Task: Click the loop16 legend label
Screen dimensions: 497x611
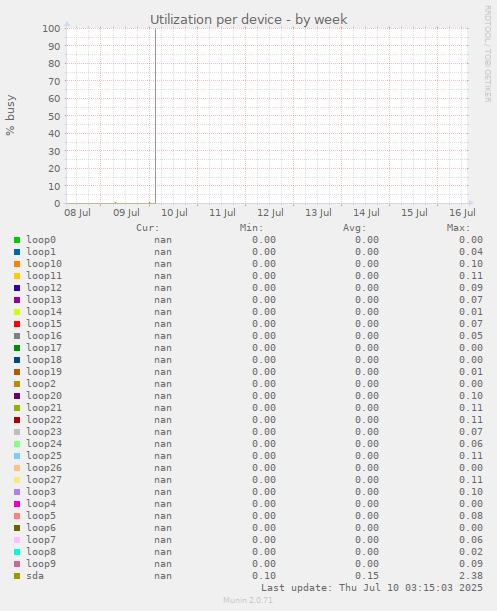Action: click(44, 336)
